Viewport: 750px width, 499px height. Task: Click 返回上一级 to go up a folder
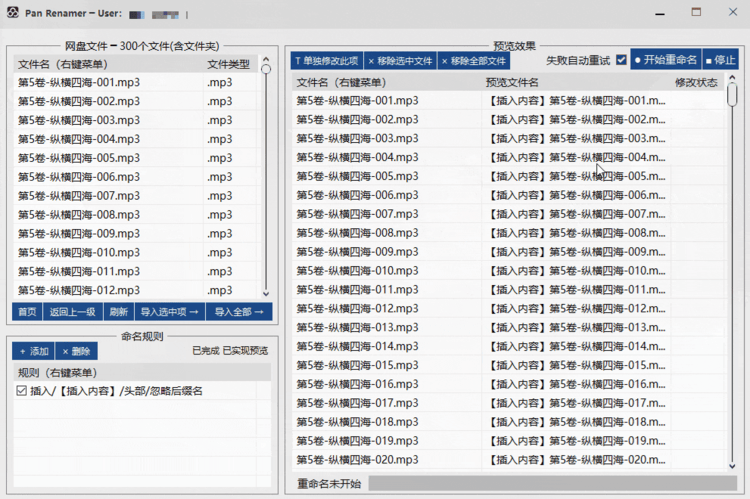click(x=73, y=312)
